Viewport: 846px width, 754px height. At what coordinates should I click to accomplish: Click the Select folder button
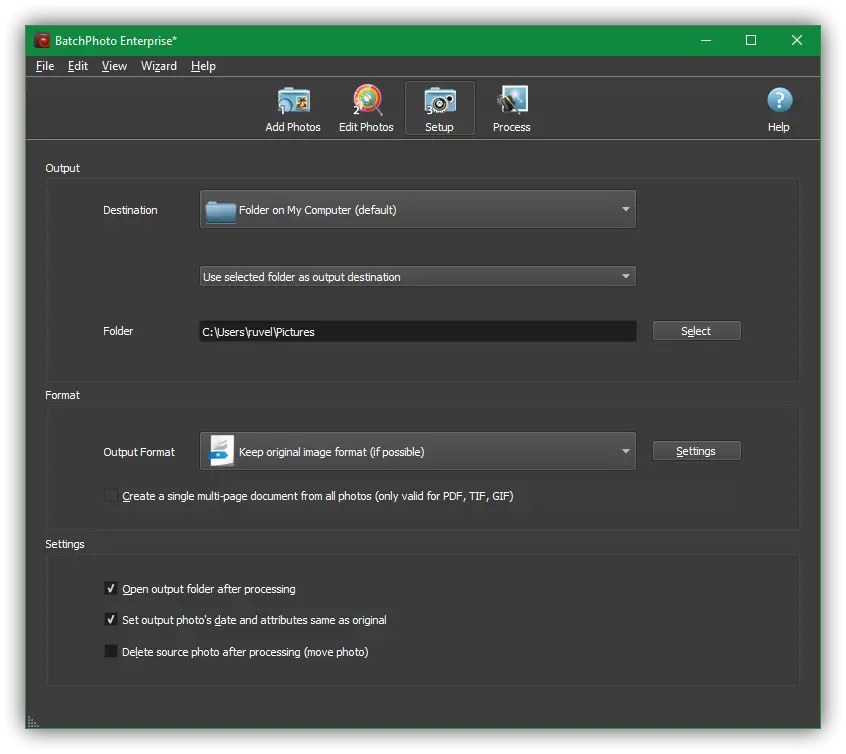(x=696, y=331)
